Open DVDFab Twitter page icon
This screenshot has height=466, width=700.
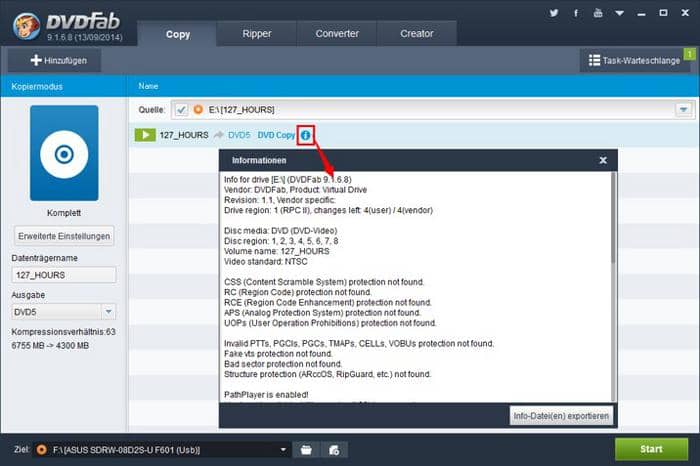click(554, 13)
